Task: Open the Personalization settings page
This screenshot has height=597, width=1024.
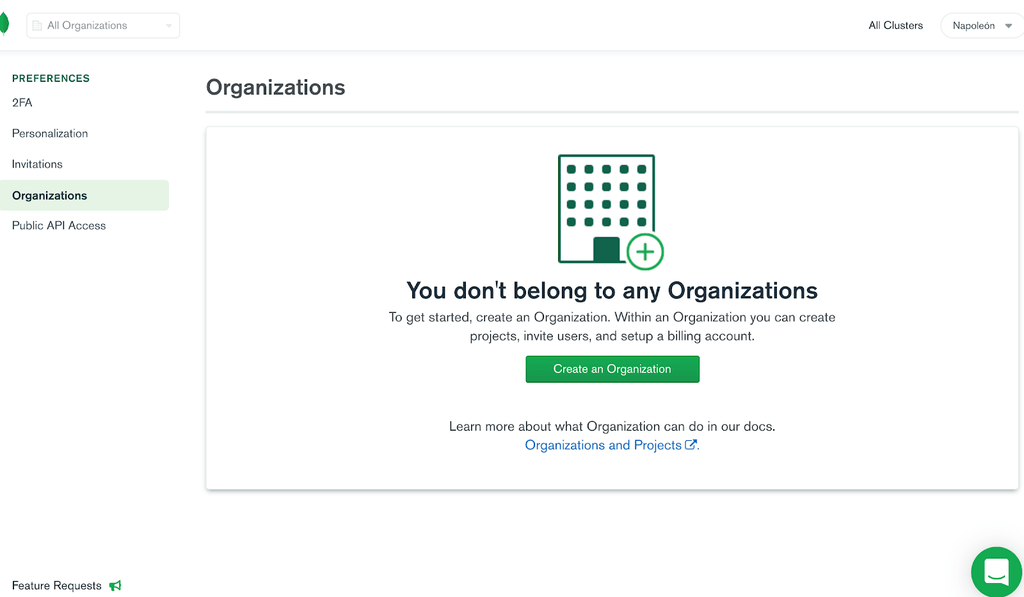Action: pyautogui.click(x=49, y=133)
